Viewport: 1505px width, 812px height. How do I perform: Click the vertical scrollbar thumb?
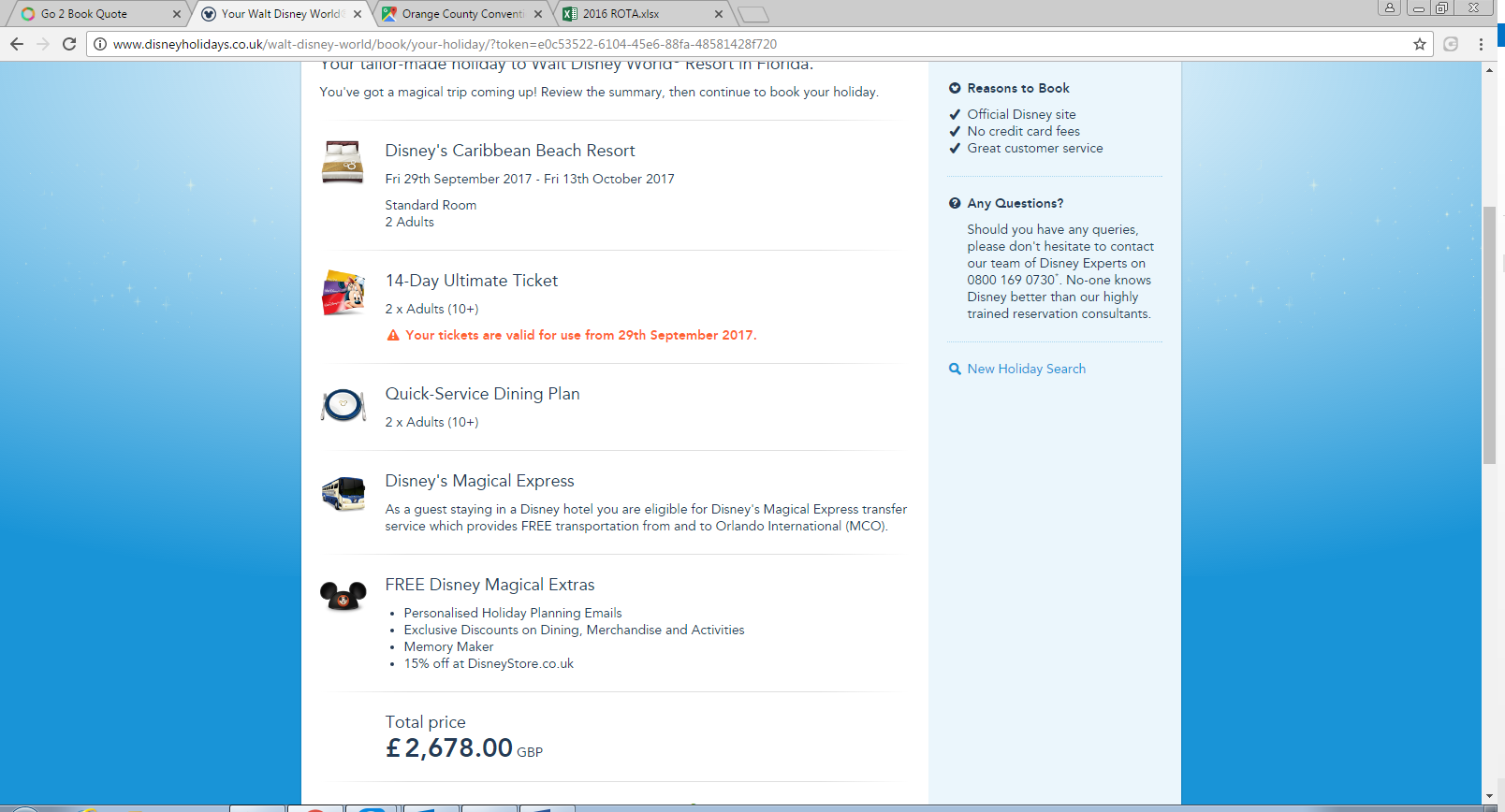(1489, 334)
